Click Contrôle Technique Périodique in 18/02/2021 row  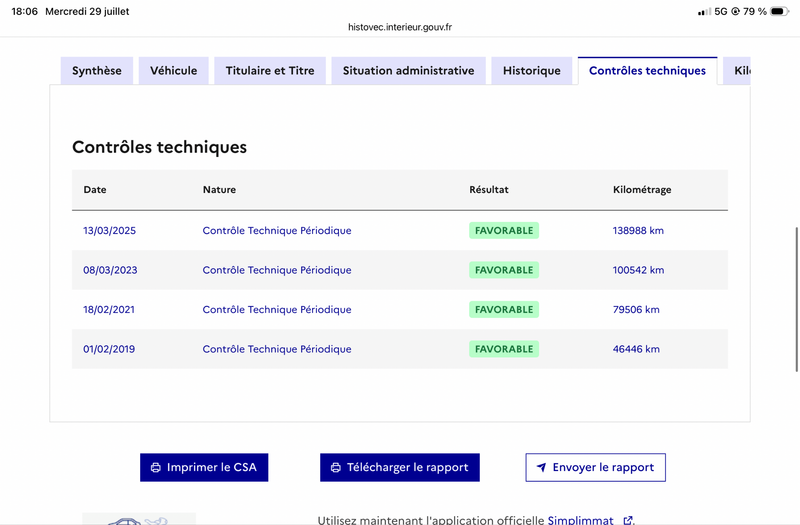277,310
